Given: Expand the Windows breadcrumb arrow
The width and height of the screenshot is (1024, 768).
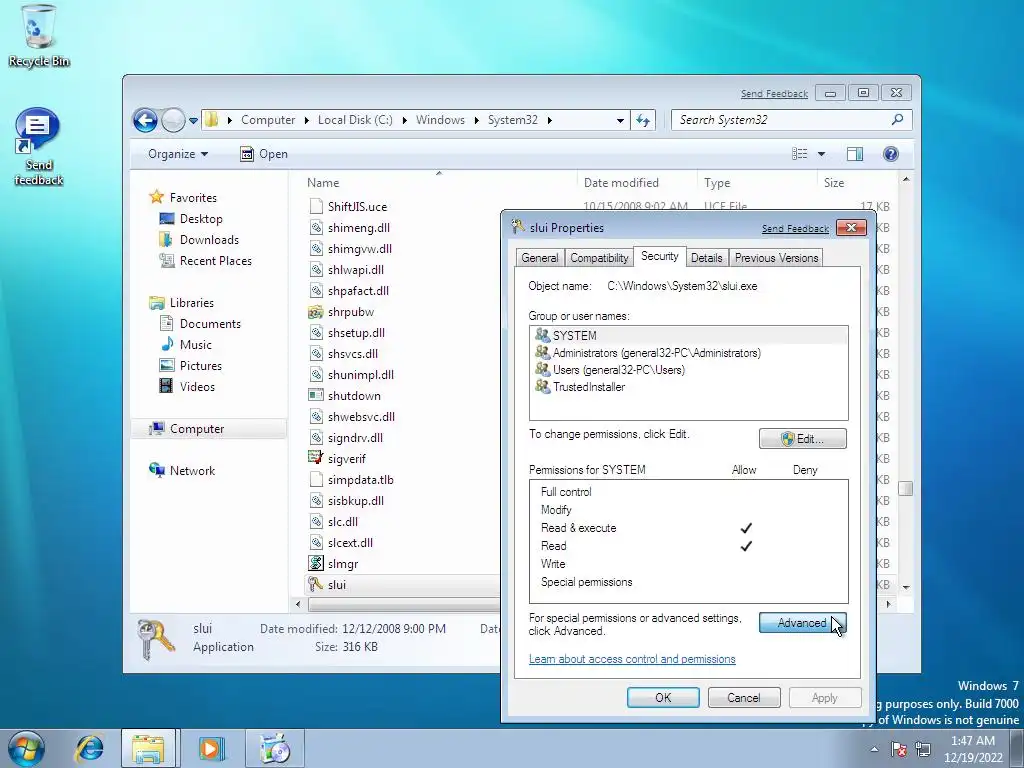Looking at the screenshot, I should pos(477,120).
